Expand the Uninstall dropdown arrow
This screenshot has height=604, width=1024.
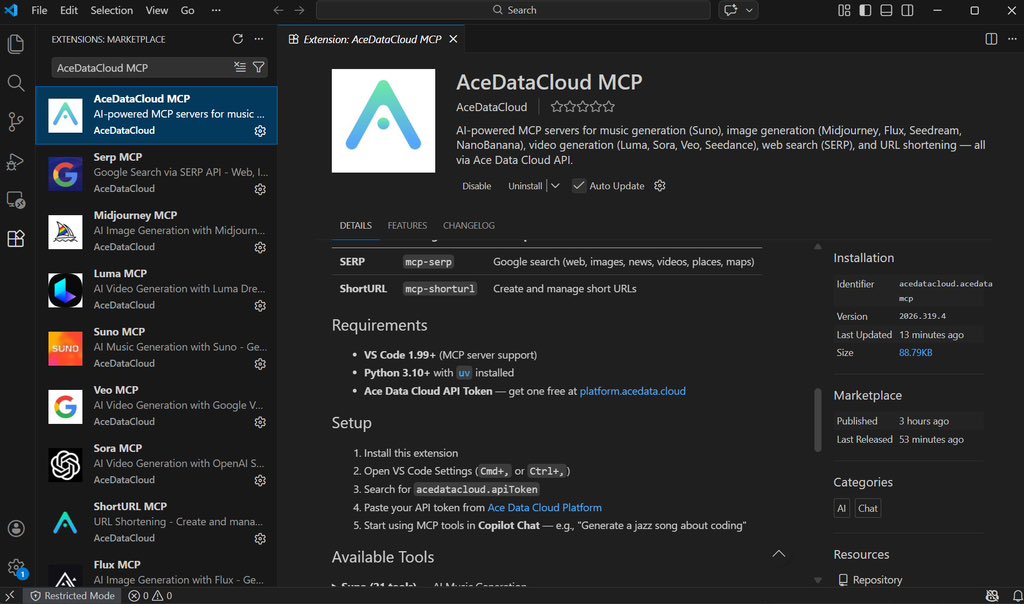tap(554, 185)
